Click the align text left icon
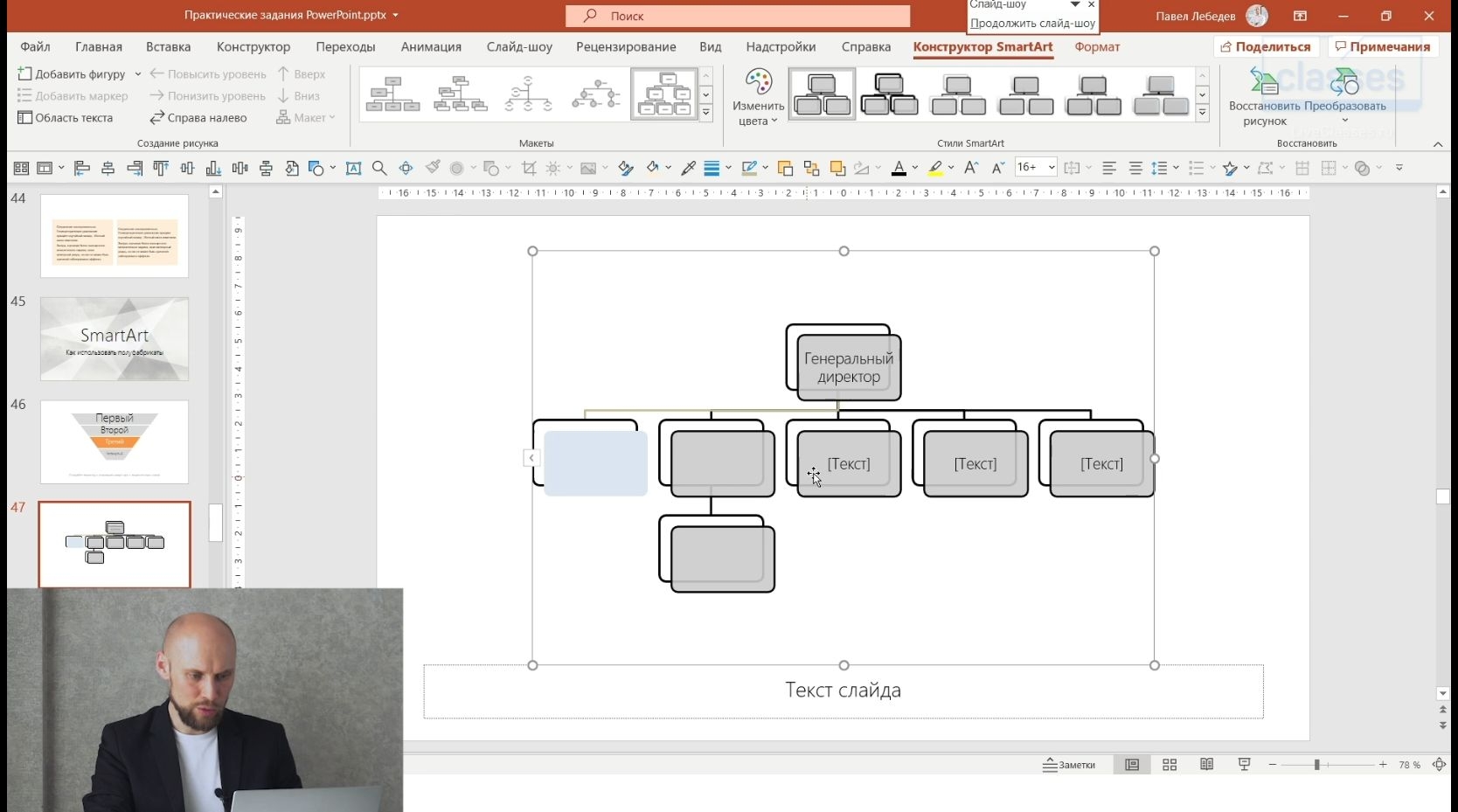1458x812 pixels. click(x=1109, y=168)
